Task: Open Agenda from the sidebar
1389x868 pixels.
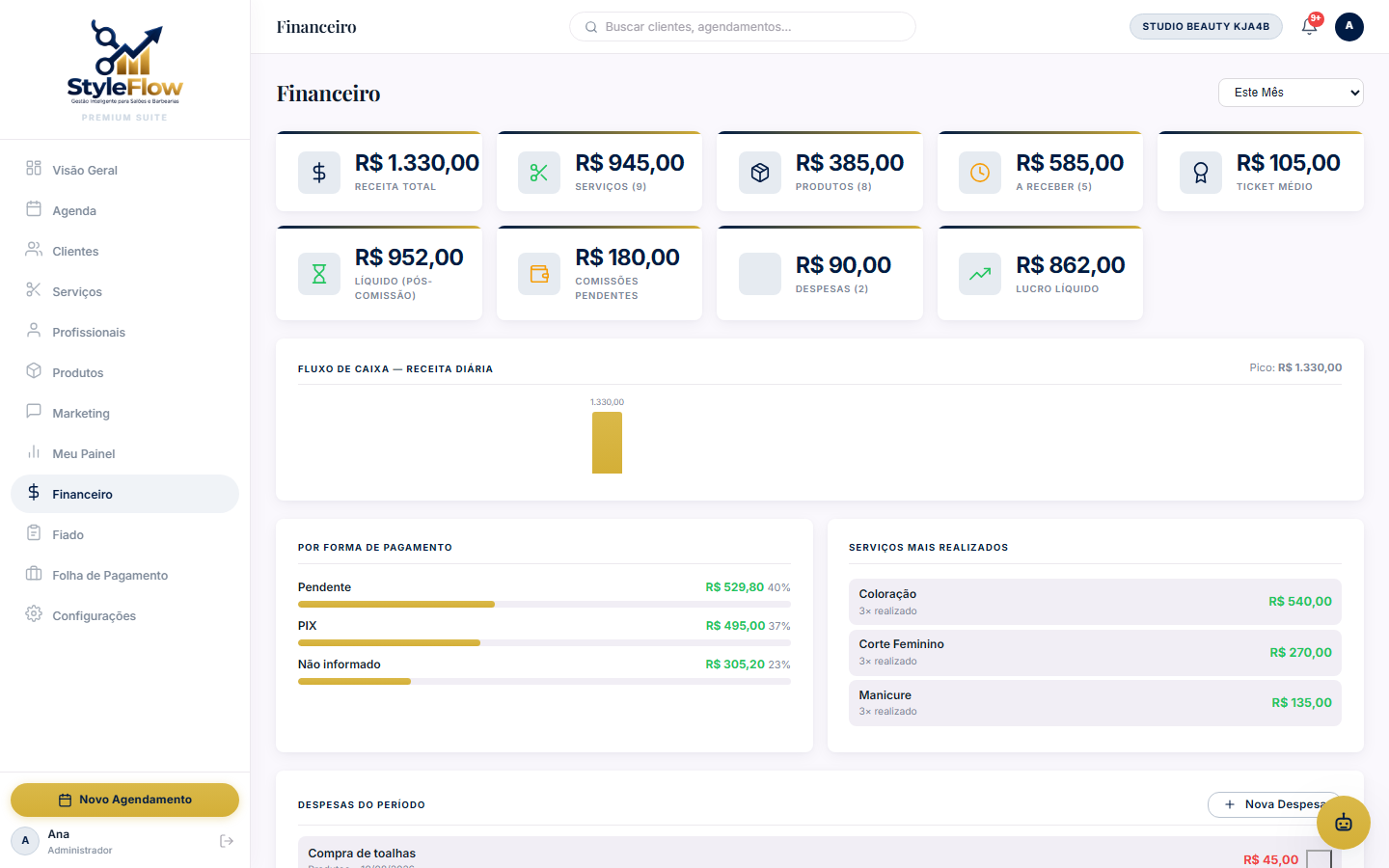Action: tap(124, 210)
